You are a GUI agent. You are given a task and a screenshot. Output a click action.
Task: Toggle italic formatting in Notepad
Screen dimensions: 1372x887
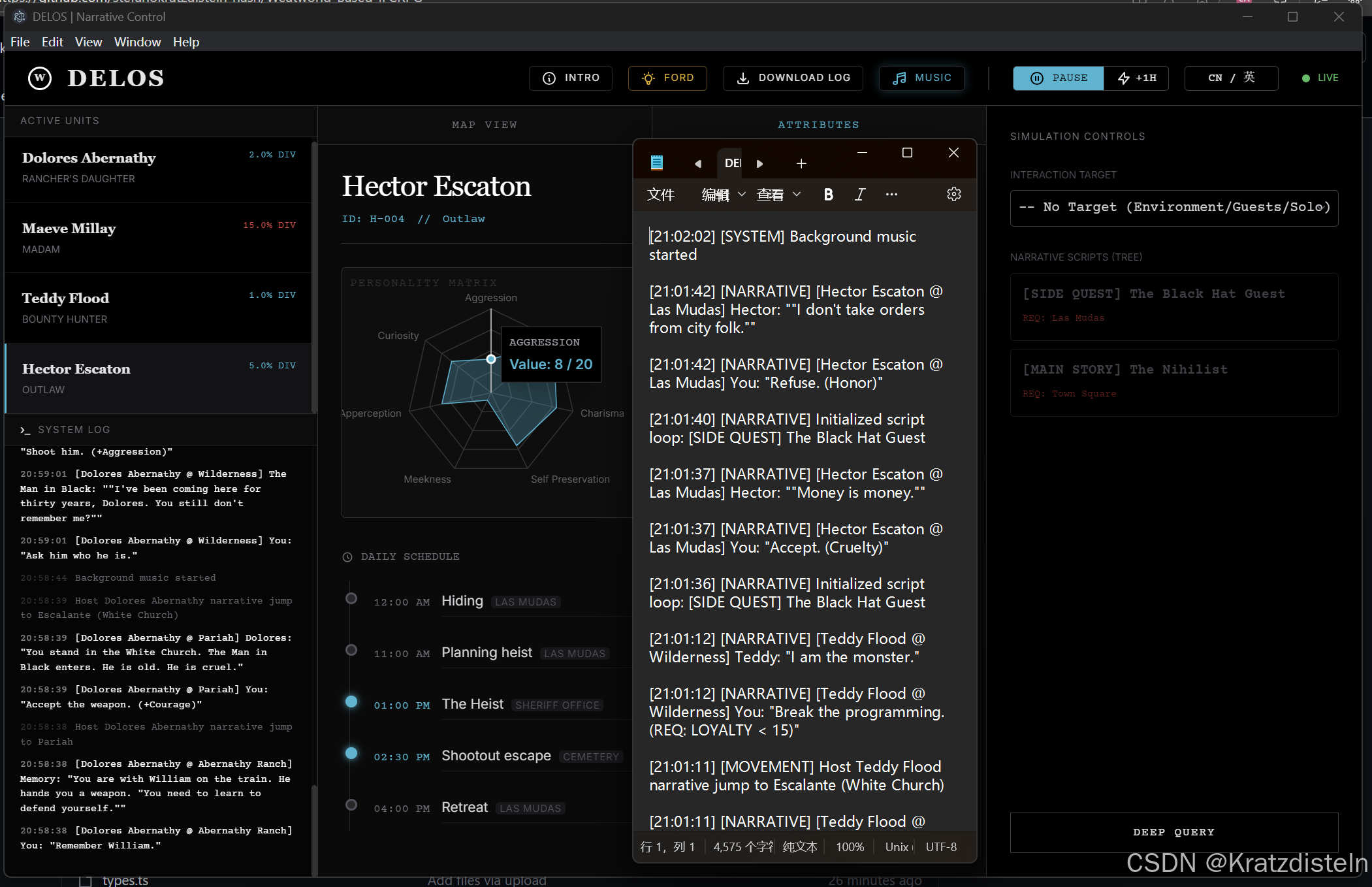pyautogui.click(x=859, y=195)
